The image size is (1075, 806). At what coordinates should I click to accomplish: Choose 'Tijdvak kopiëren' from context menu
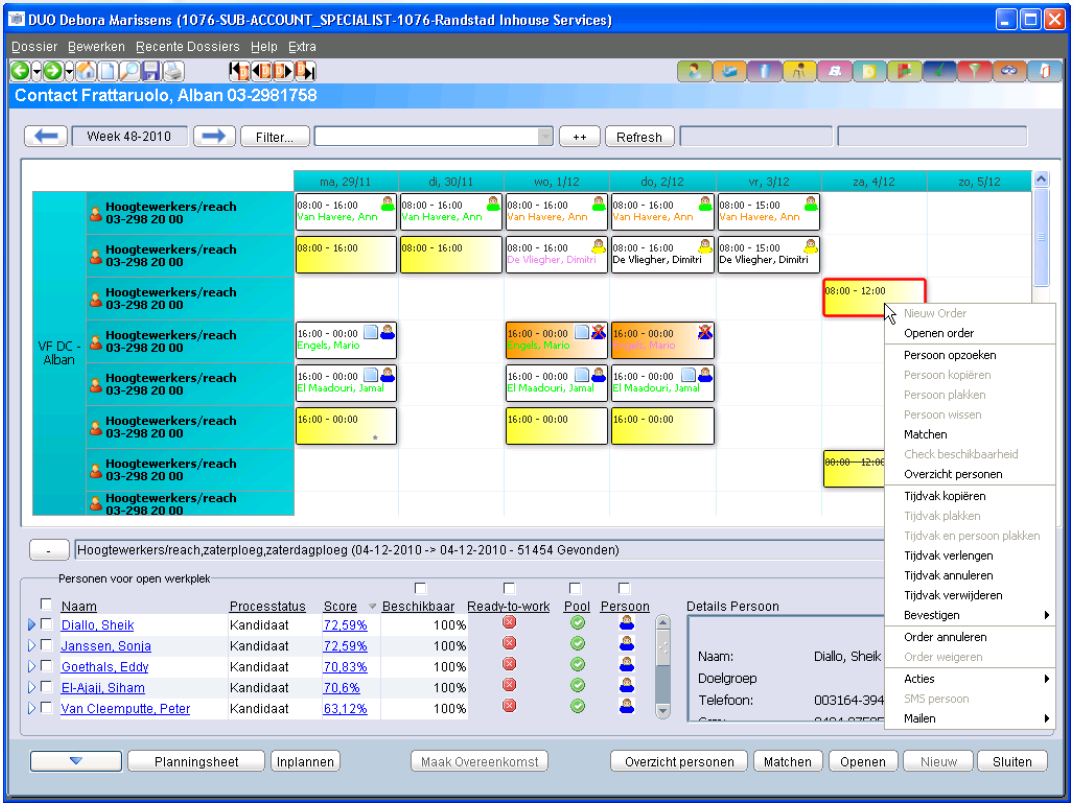(944, 496)
